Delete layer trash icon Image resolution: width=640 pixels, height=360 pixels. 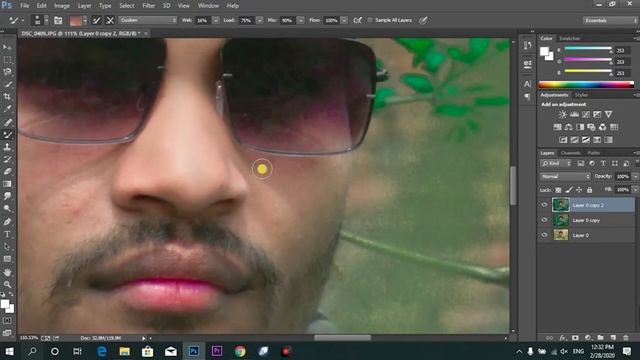click(626, 338)
